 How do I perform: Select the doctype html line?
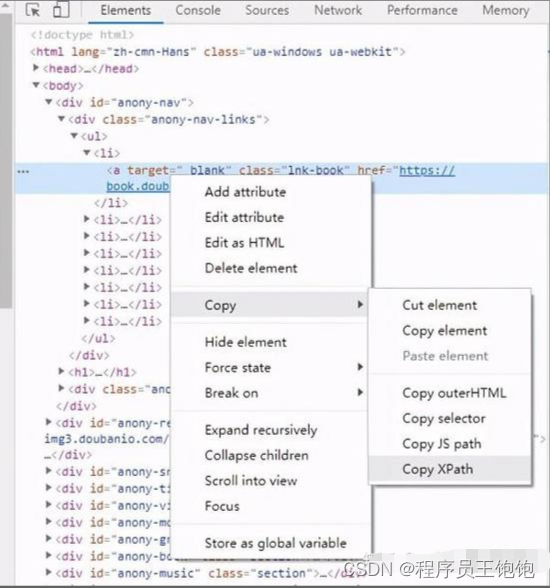tap(82, 34)
